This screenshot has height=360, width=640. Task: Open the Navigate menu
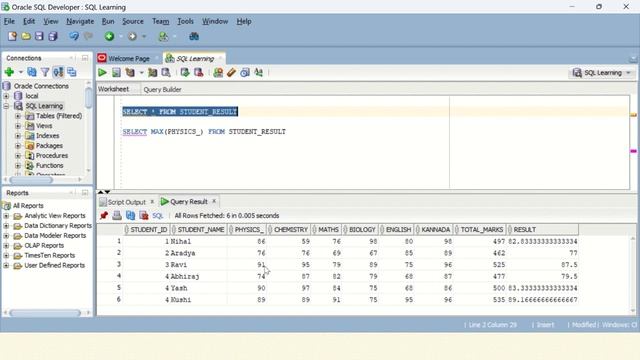(80, 21)
